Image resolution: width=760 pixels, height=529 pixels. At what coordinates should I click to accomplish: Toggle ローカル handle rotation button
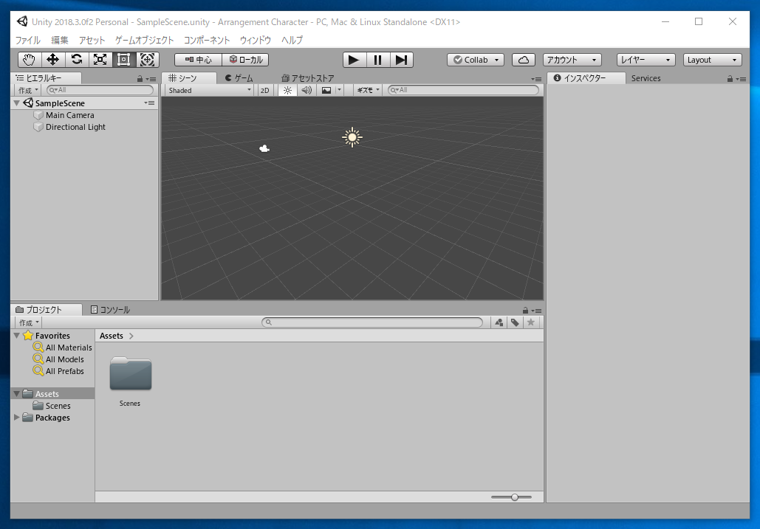(245, 60)
